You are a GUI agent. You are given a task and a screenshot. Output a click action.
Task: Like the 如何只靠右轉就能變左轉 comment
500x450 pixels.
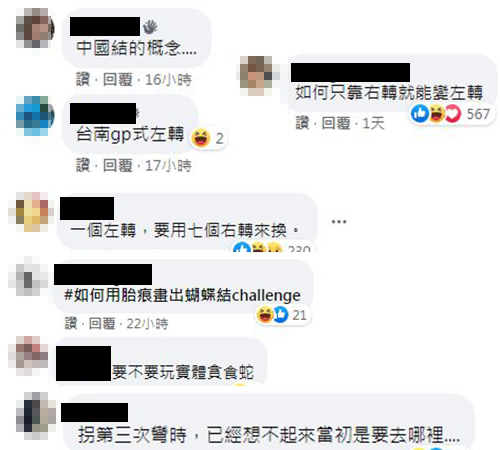point(302,123)
